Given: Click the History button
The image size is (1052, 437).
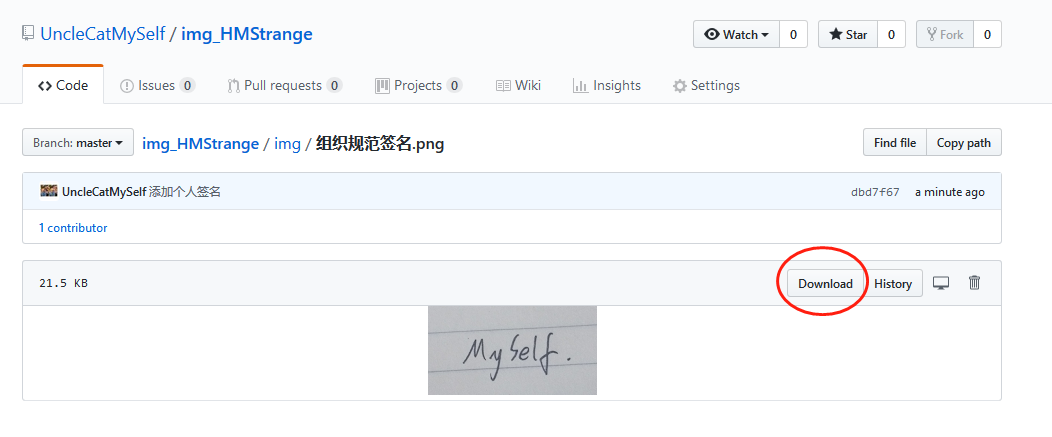Looking at the screenshot, I should coord(893,283).
